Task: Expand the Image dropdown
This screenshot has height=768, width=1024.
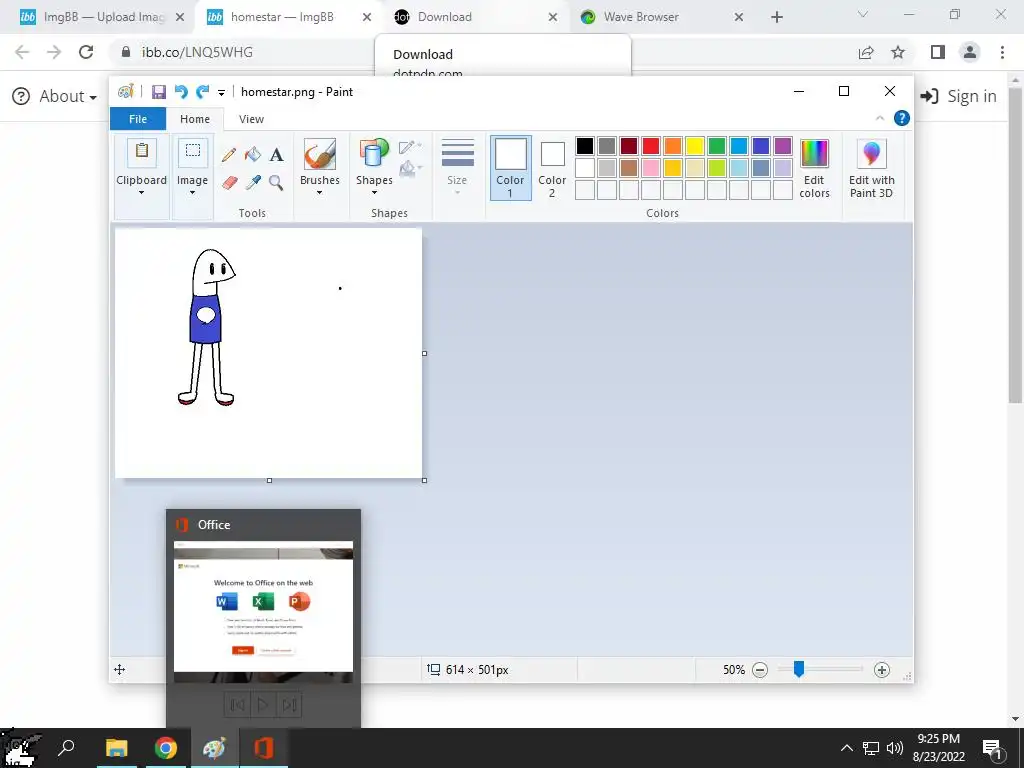Action: click(x=193, y=193)
